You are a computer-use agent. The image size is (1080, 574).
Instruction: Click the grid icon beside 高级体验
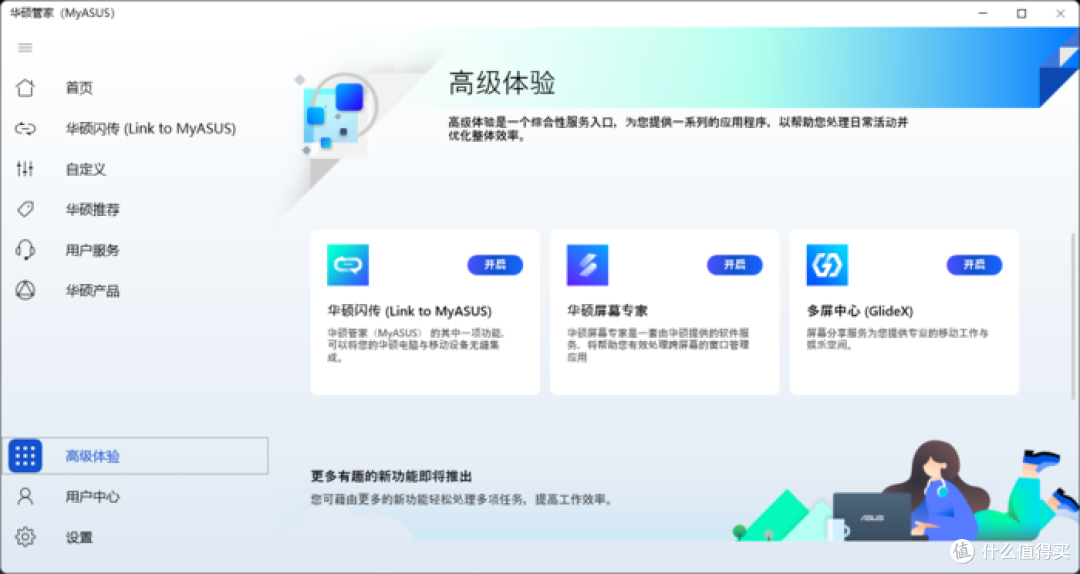[x=25, y=455]
